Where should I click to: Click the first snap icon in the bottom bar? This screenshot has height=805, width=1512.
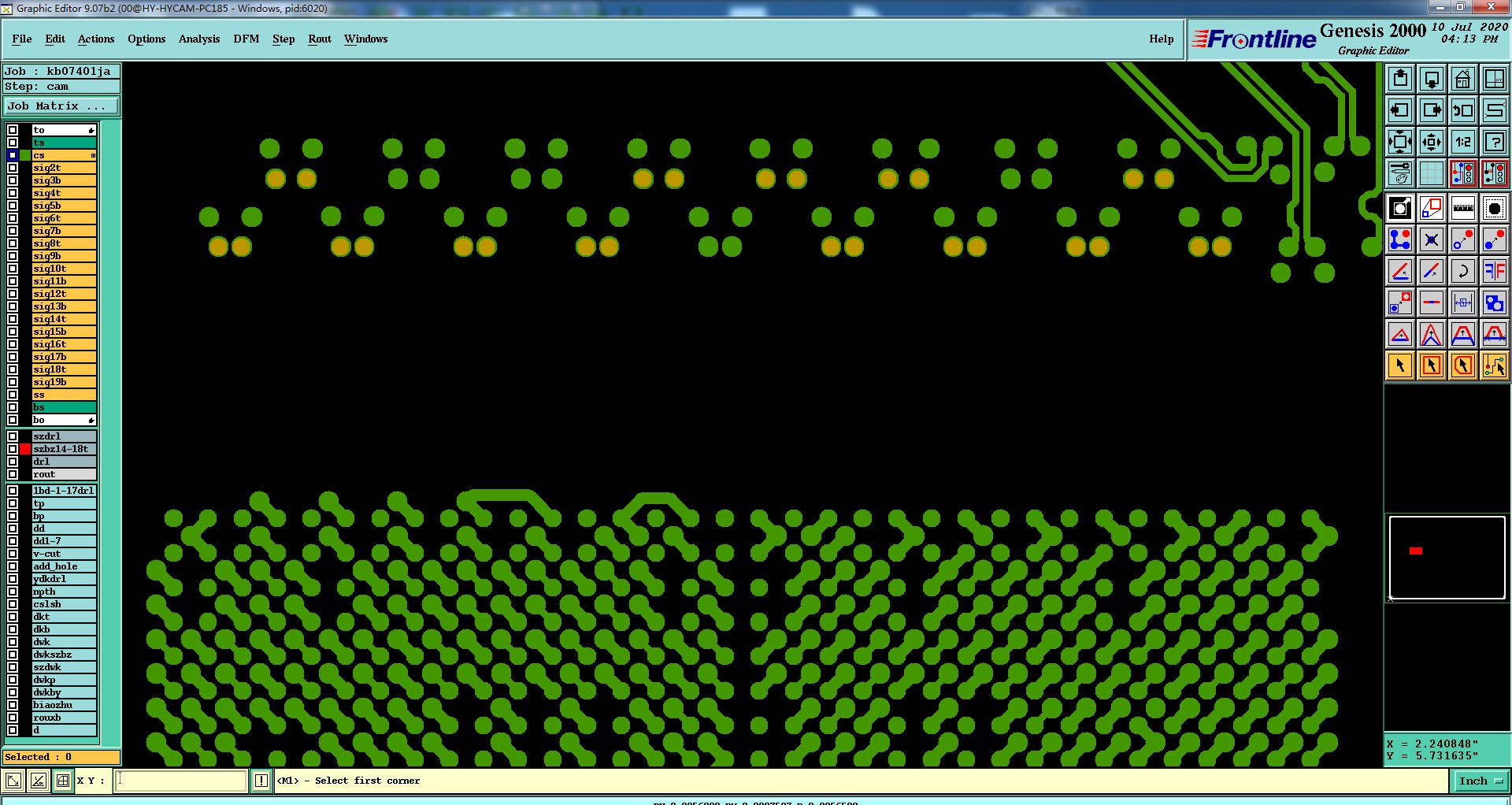[x=13, y=781]
